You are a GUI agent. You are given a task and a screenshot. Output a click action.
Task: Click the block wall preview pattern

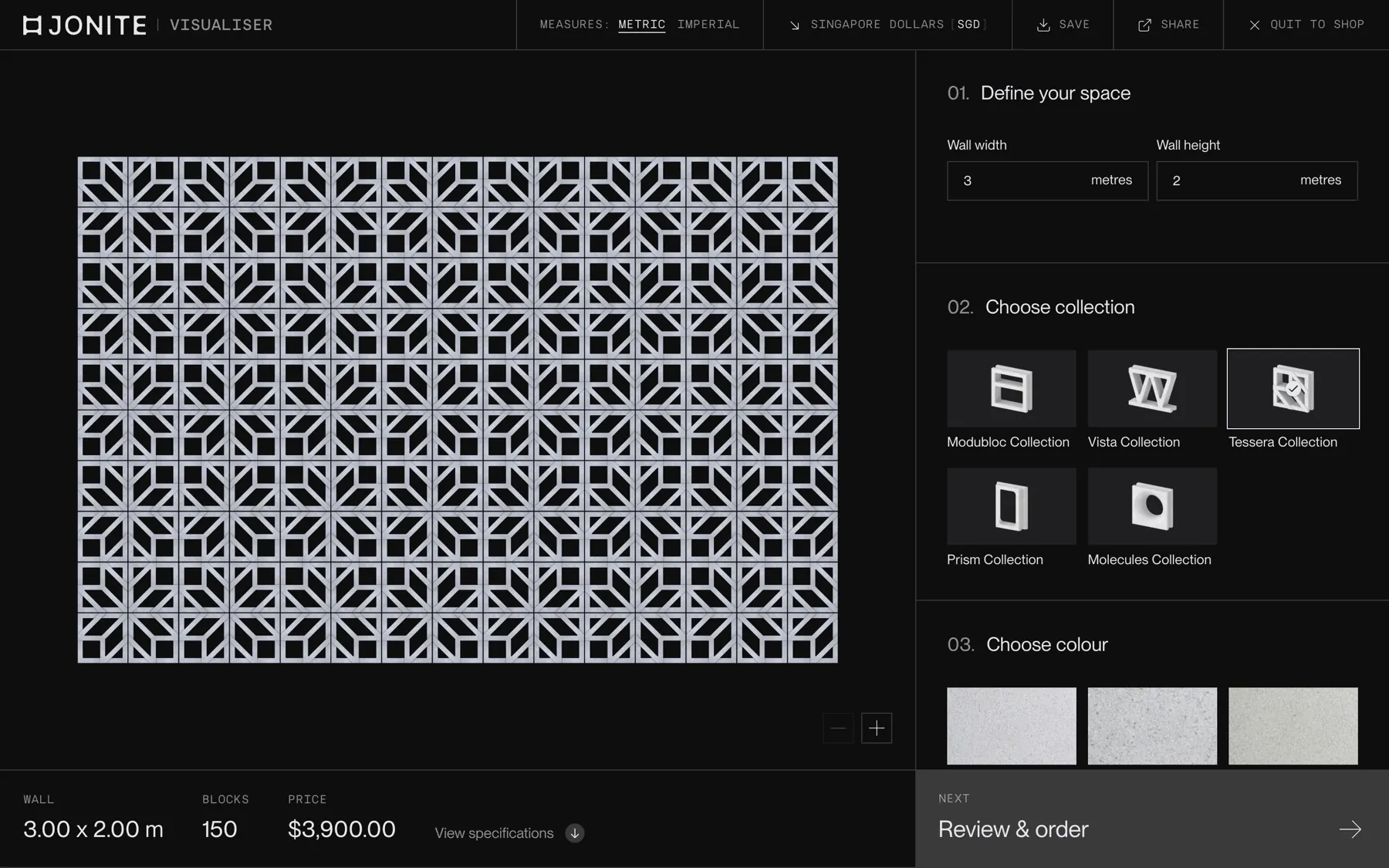(458, 410)
